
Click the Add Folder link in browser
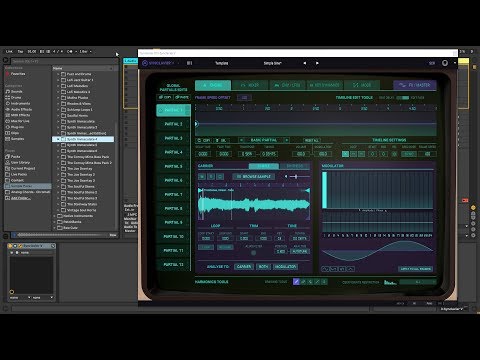21,198
